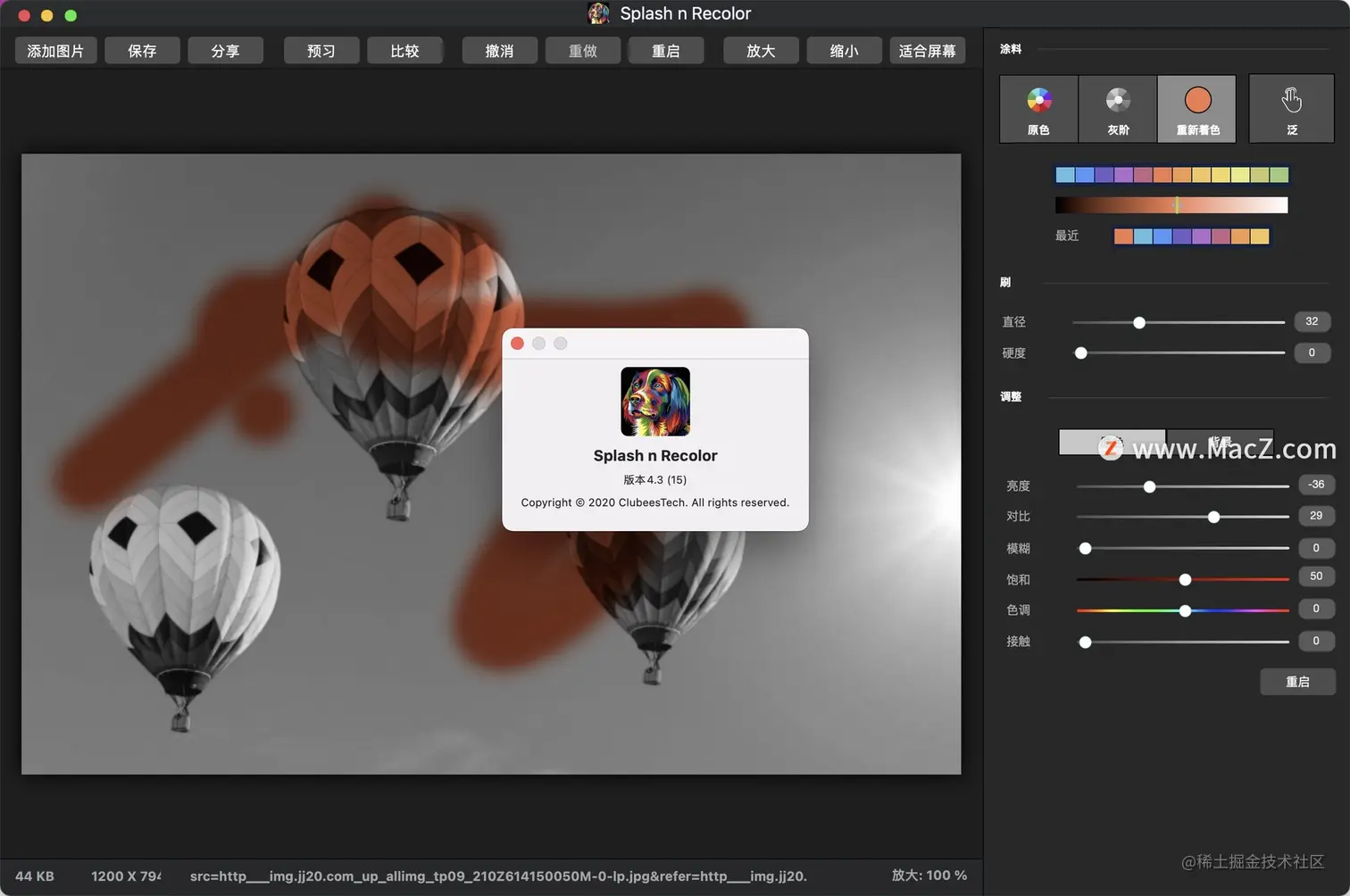
Task: Click the 分享 share button
Action: coord(225,51)
